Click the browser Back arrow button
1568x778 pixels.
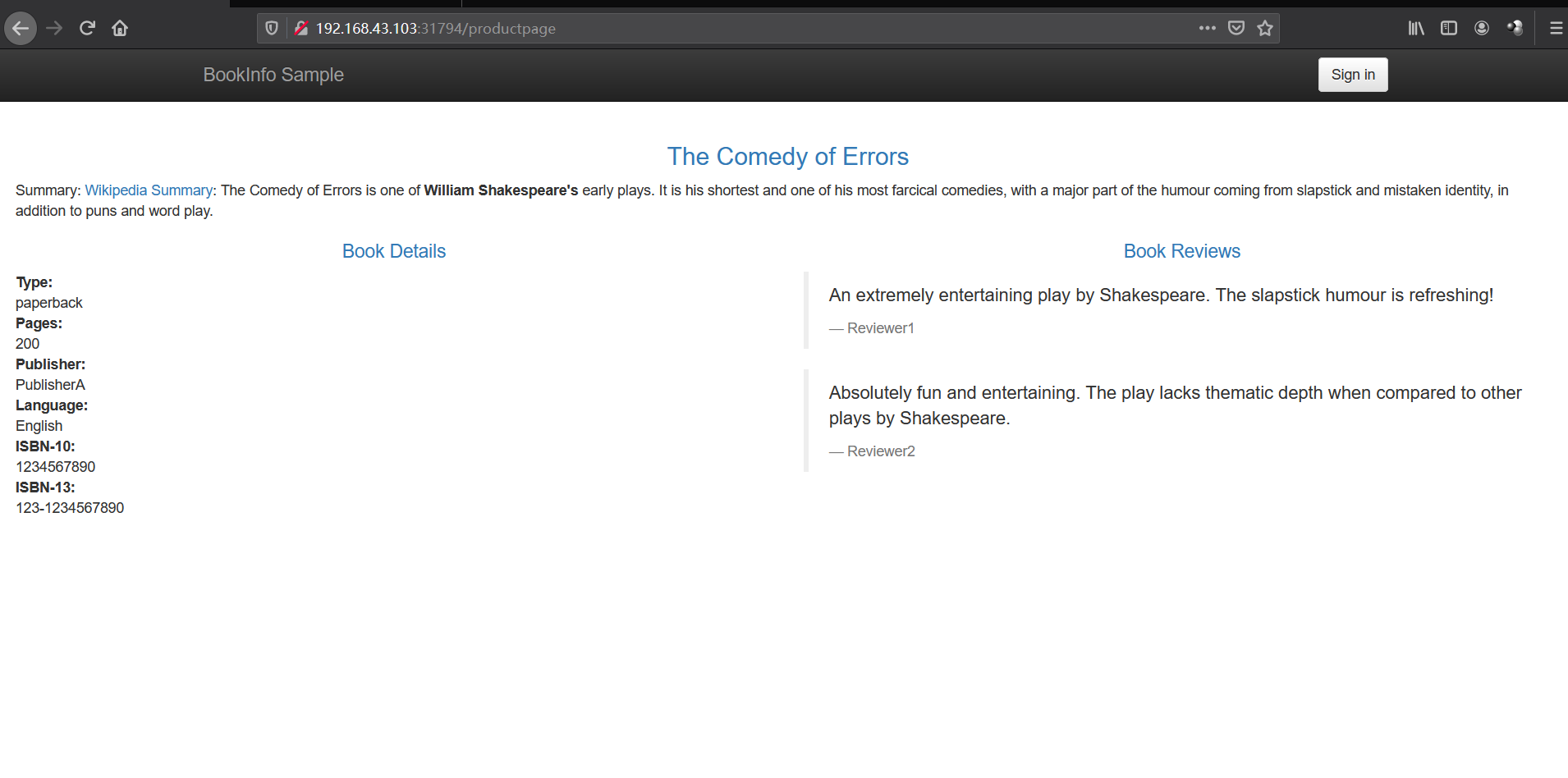point(21,29)
